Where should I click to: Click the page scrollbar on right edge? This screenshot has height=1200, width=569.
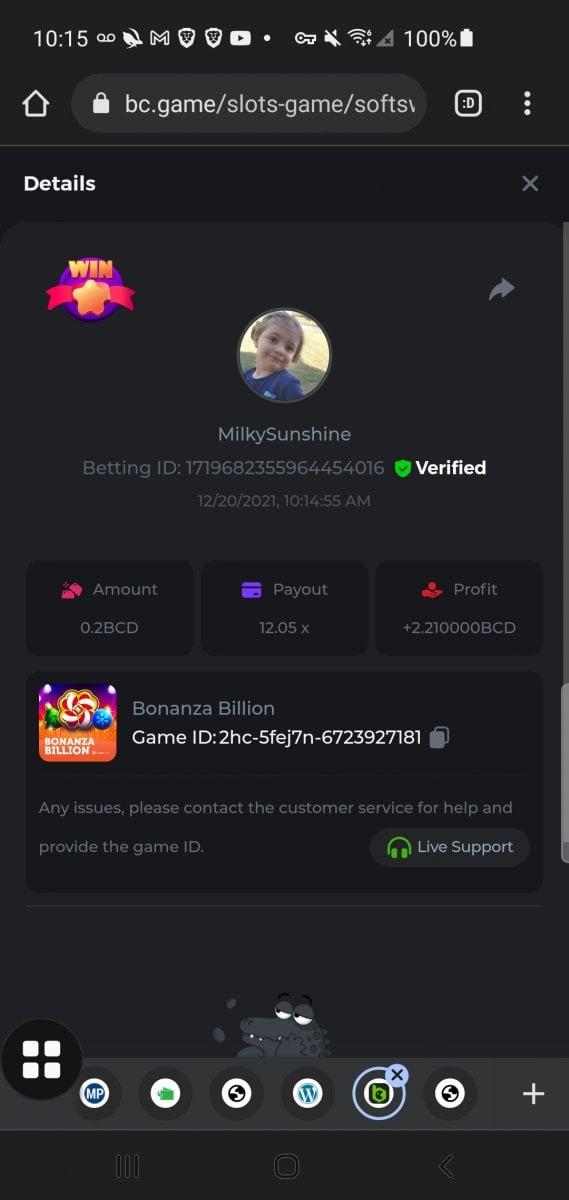click(x=564, y=772)
